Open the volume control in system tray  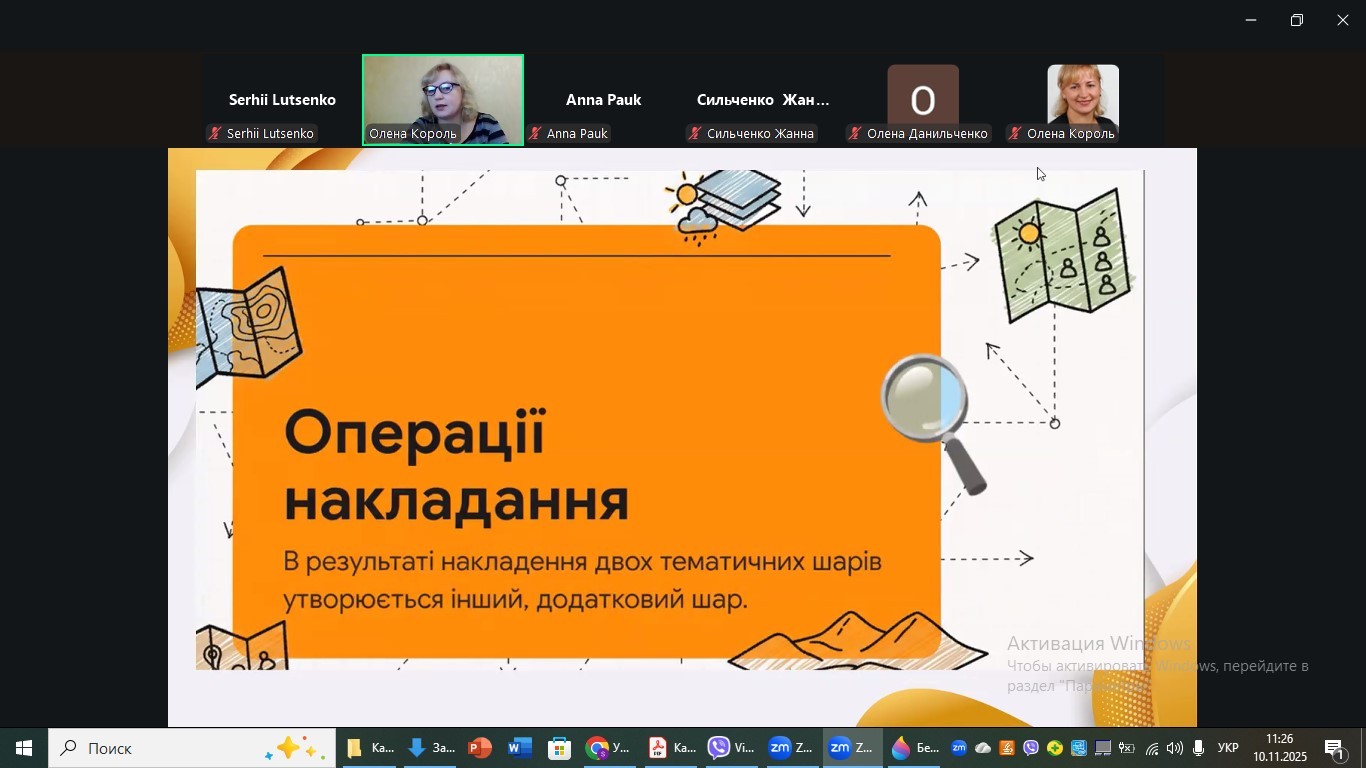coord(1175,748)
